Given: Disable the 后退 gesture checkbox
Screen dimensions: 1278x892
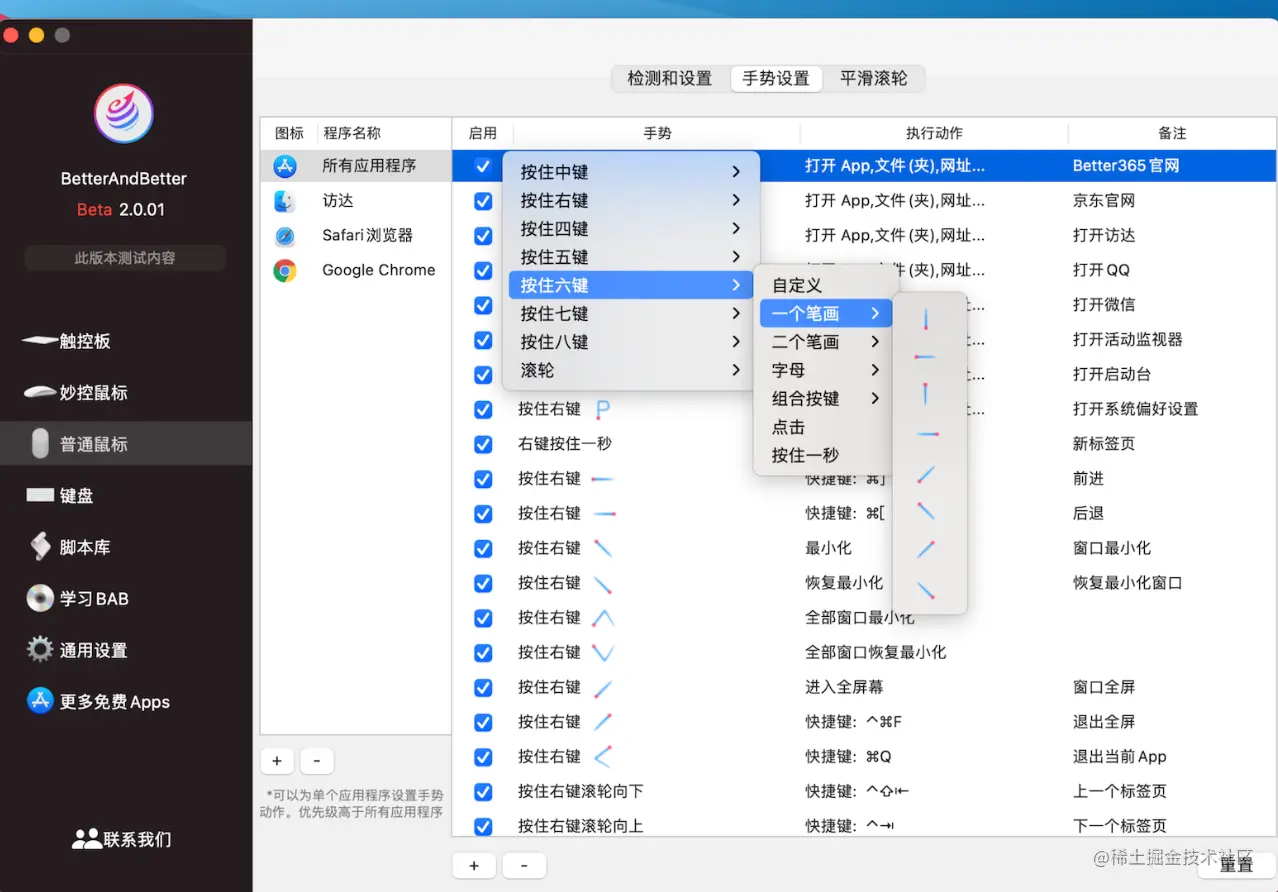Looking at the screenshot, I should (483, 514).
